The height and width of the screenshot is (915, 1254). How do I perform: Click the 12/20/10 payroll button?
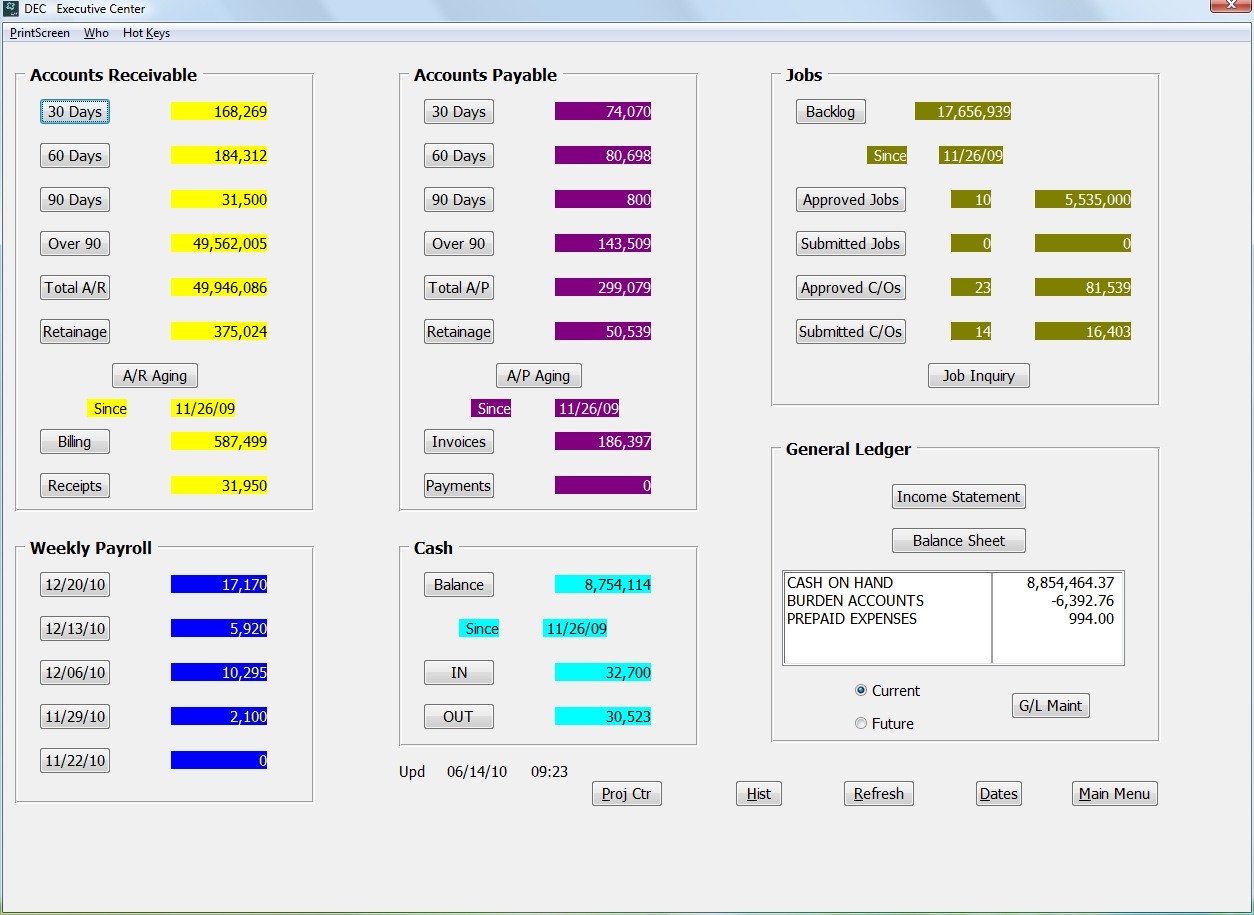(x=74, y=584)
